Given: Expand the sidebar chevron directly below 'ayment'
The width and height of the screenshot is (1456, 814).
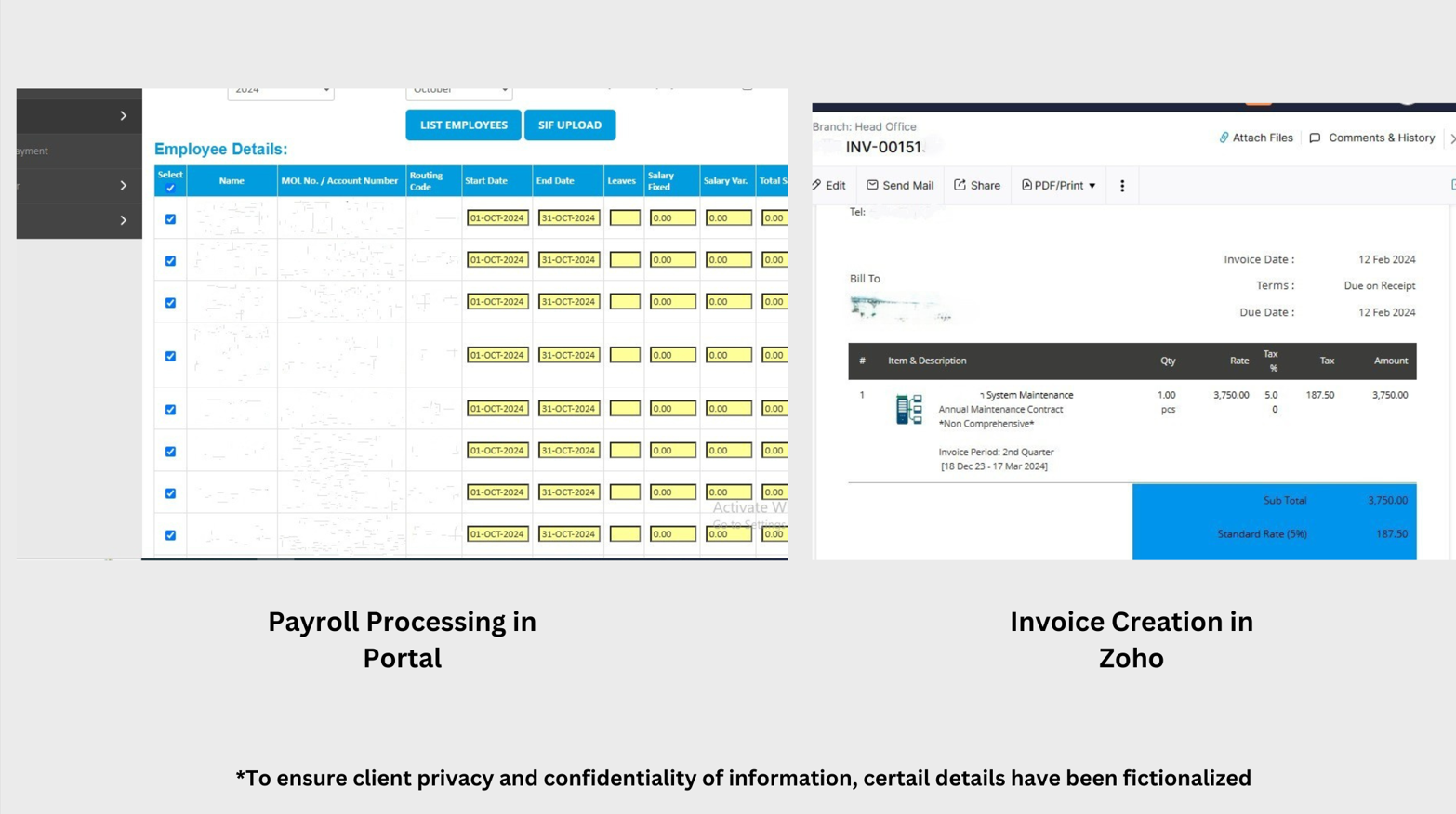Looking at the screenshot, I should click(x=123, y=186).
